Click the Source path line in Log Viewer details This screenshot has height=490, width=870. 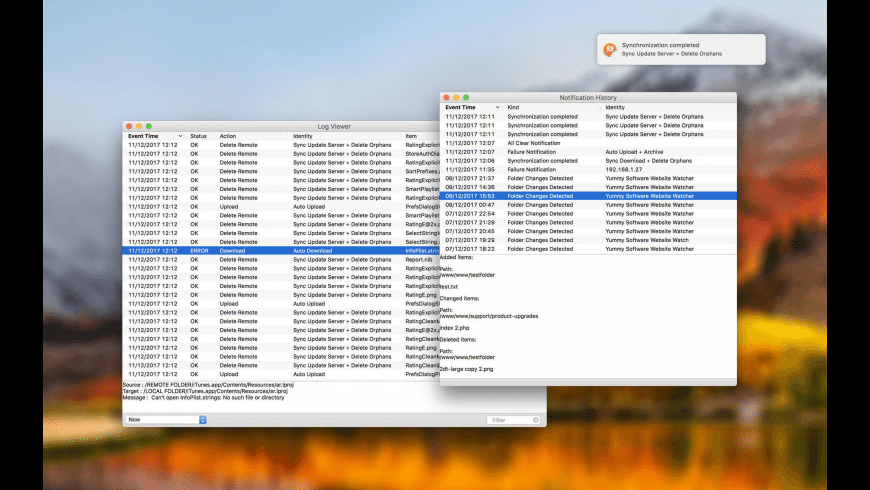coord(208,385)
